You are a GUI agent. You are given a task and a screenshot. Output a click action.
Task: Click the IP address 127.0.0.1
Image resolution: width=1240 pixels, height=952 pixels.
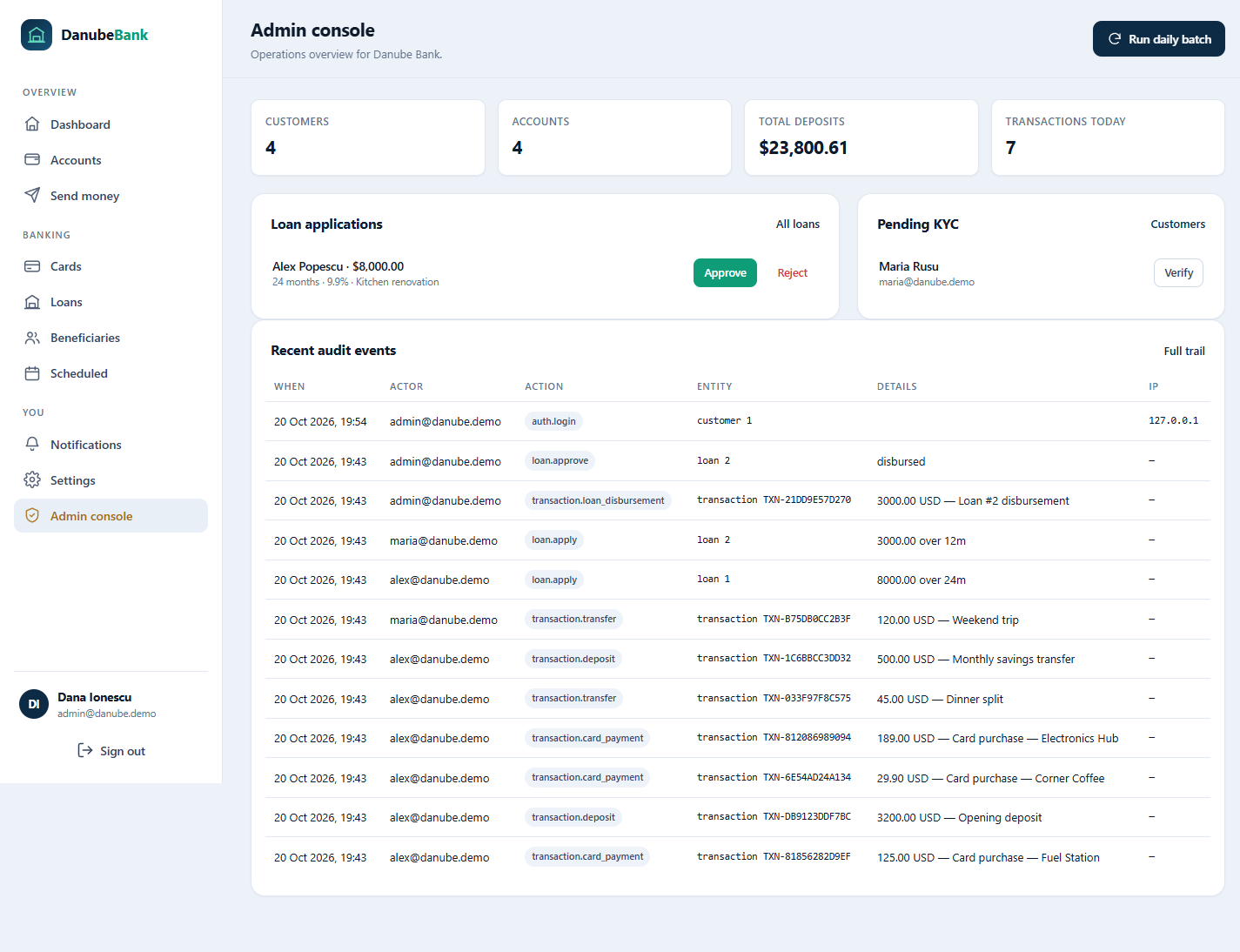coord(1173,420)
